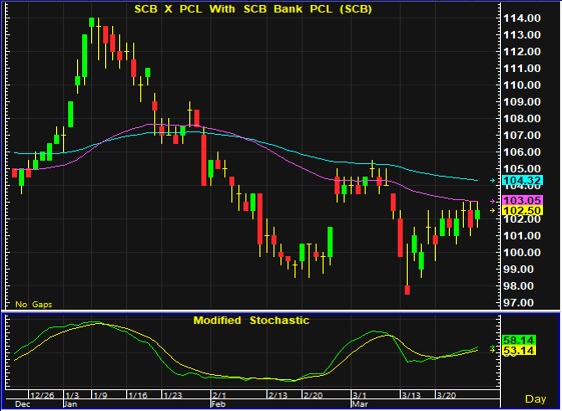This screenshot has height=411, width=562.
Task: Click the 107.00 price axis label
Action: pos(522,135)
